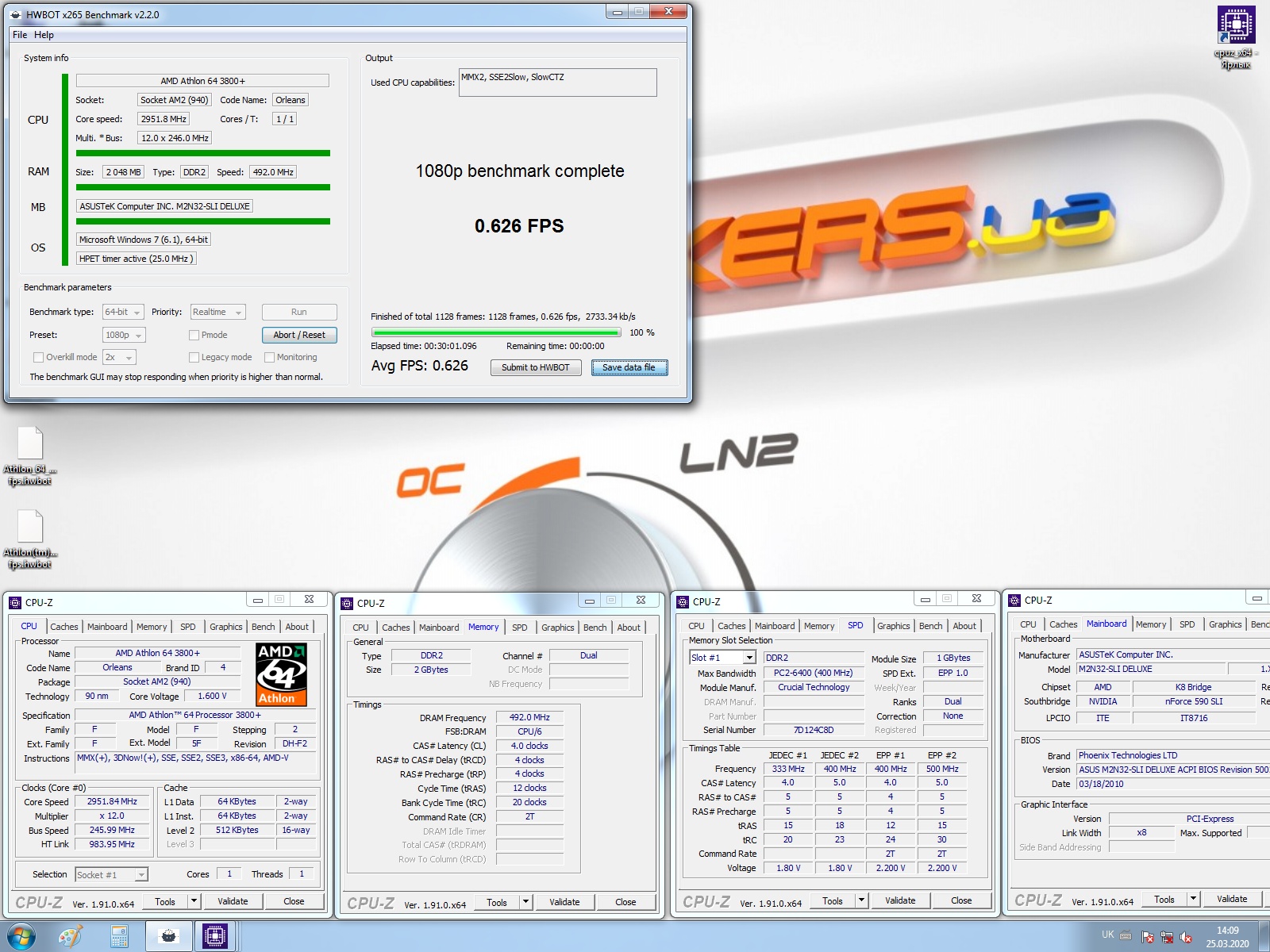Click the Run benchmark button
The image size is (1270, 952).
[299, 312]
